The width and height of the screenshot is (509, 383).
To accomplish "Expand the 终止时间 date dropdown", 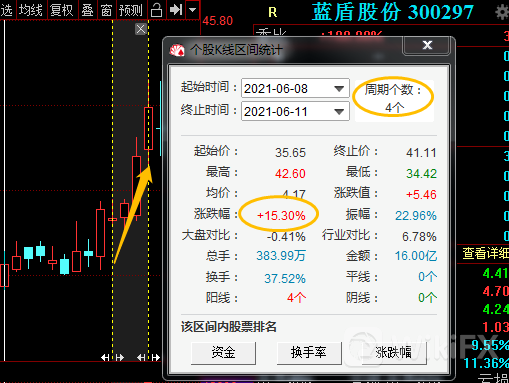I will point(339,111).
